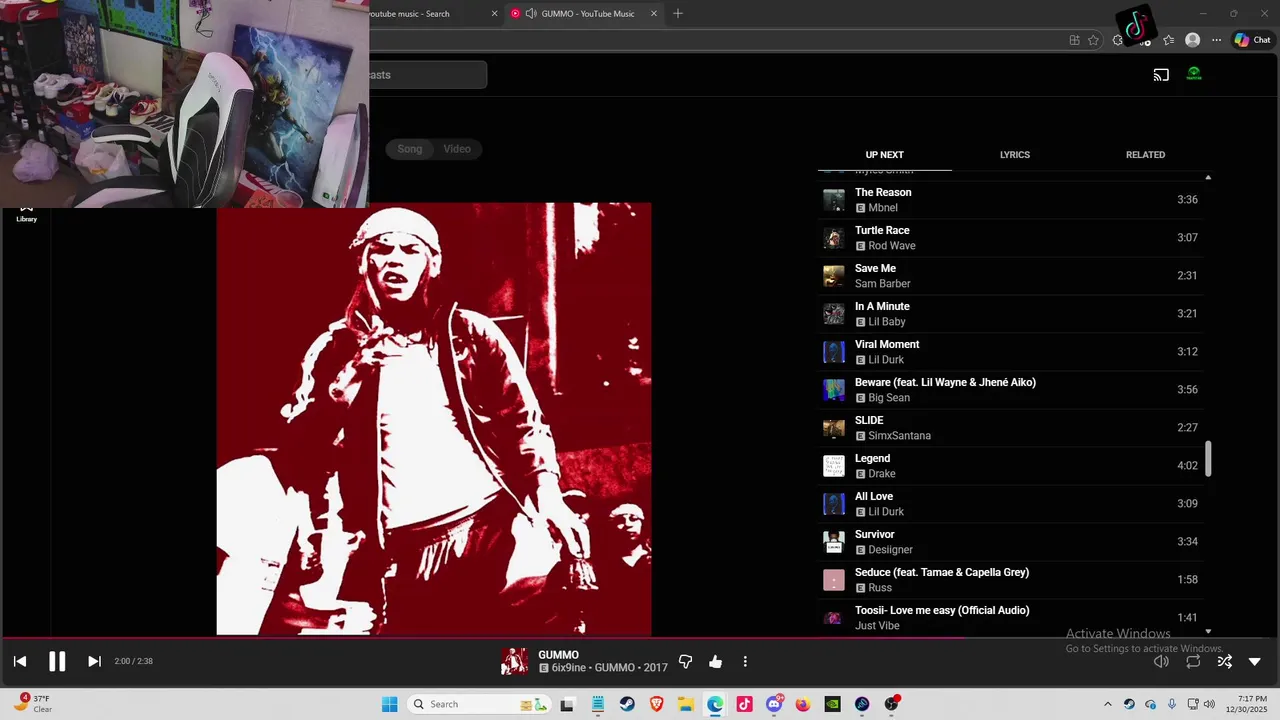Skip to the next track
Screen dimensions: 1280x720
click(94, 661)
